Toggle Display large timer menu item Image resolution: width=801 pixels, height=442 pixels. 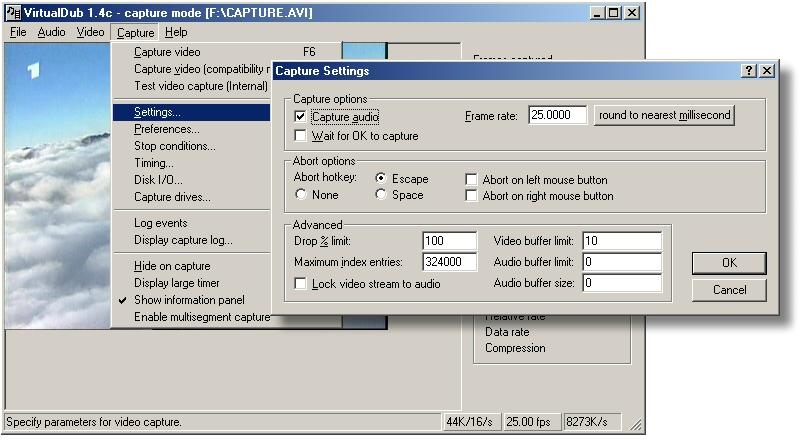(x=192, y=283)
